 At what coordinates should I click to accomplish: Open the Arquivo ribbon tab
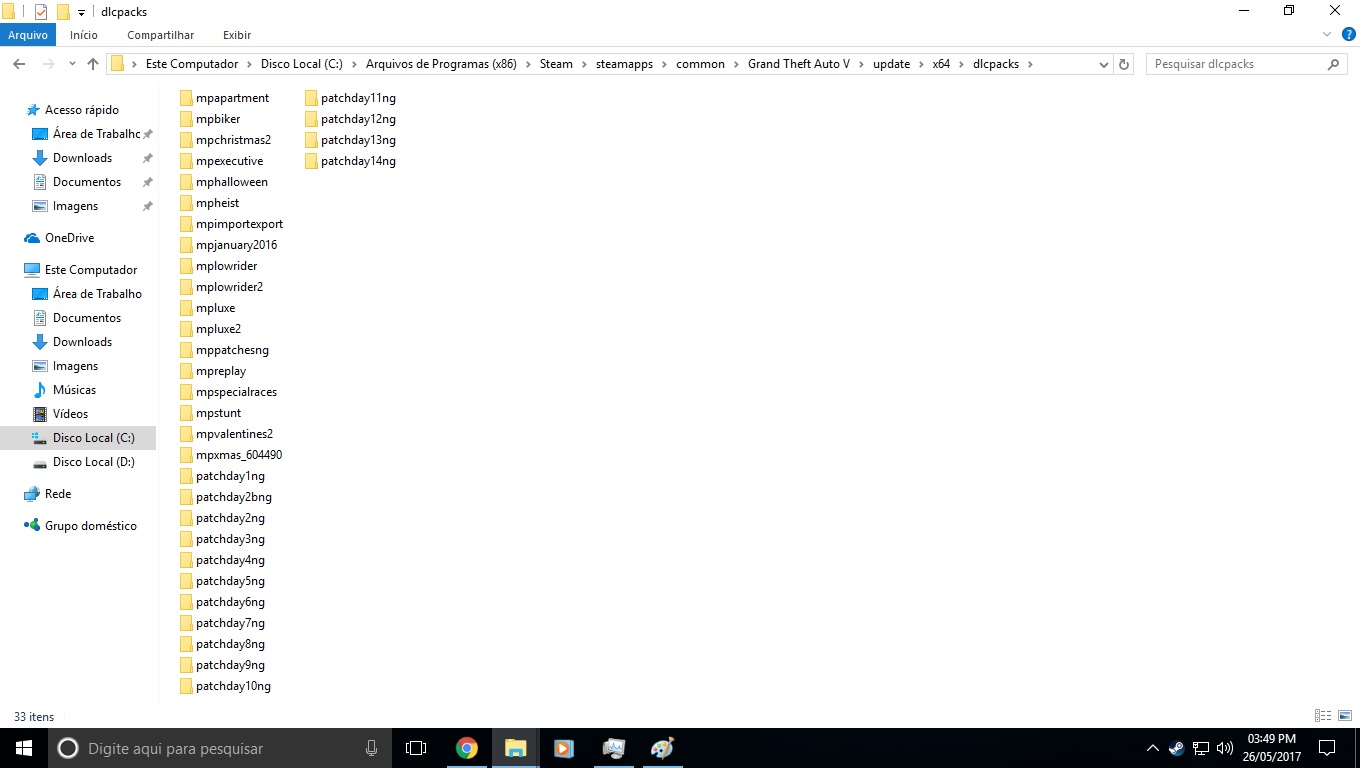pyautogui.click(x=28, y=35)
